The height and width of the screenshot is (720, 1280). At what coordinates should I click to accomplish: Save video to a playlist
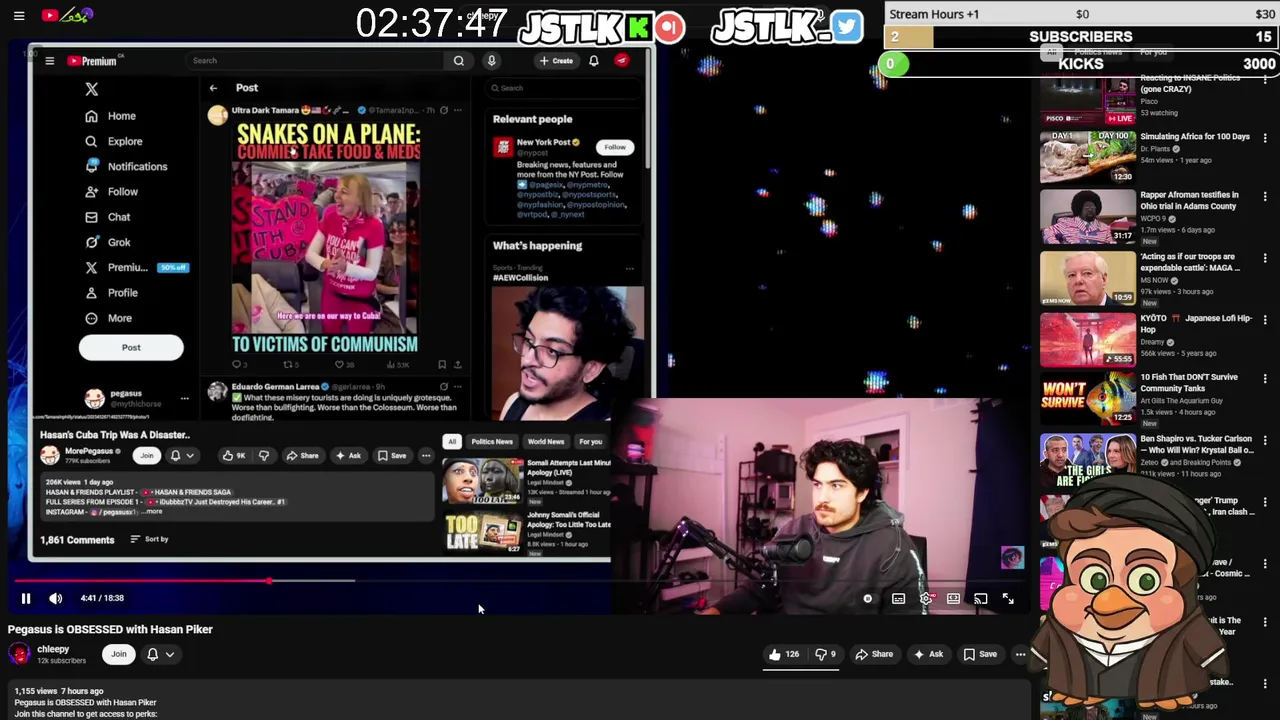click(980, 654)
